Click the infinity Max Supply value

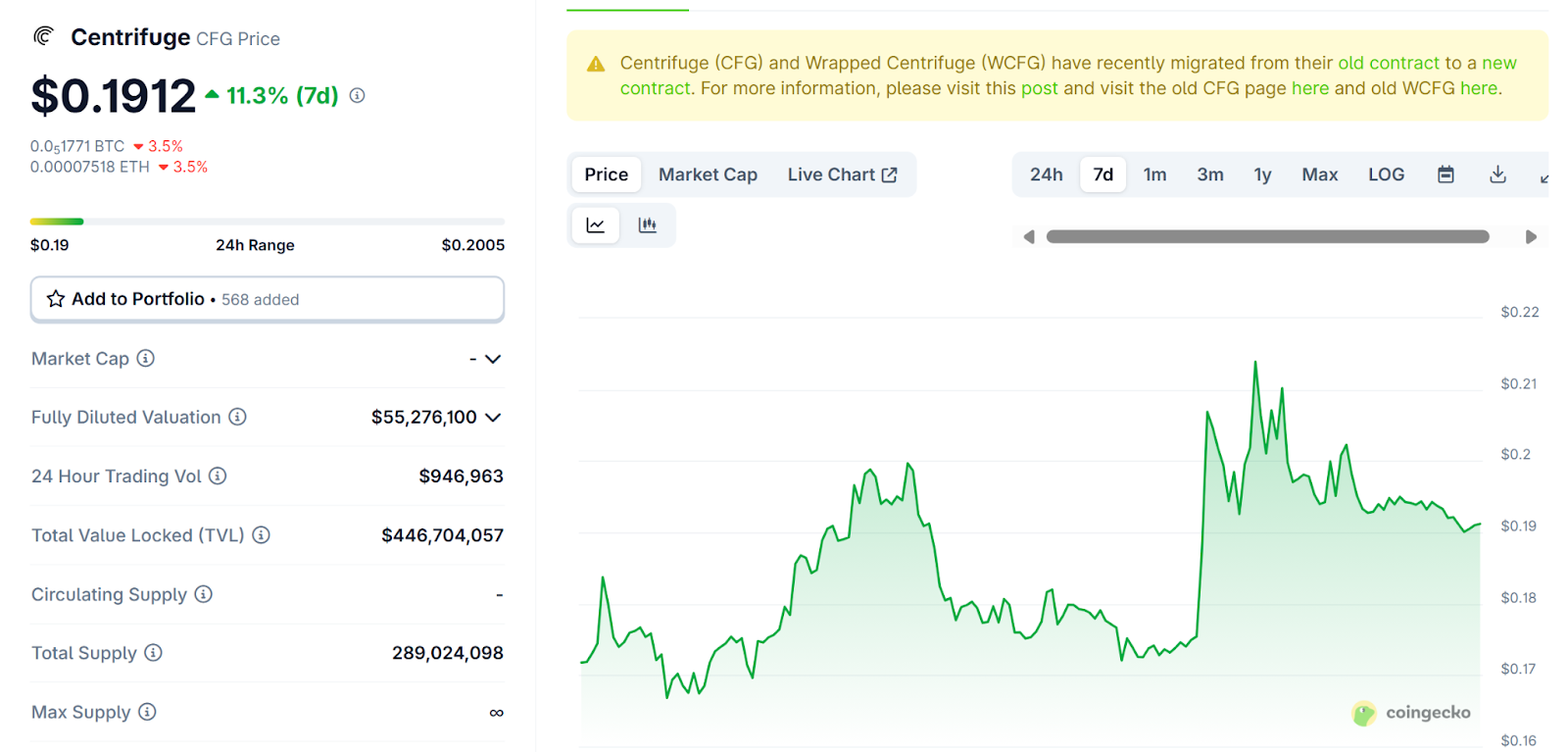[497, 713]
